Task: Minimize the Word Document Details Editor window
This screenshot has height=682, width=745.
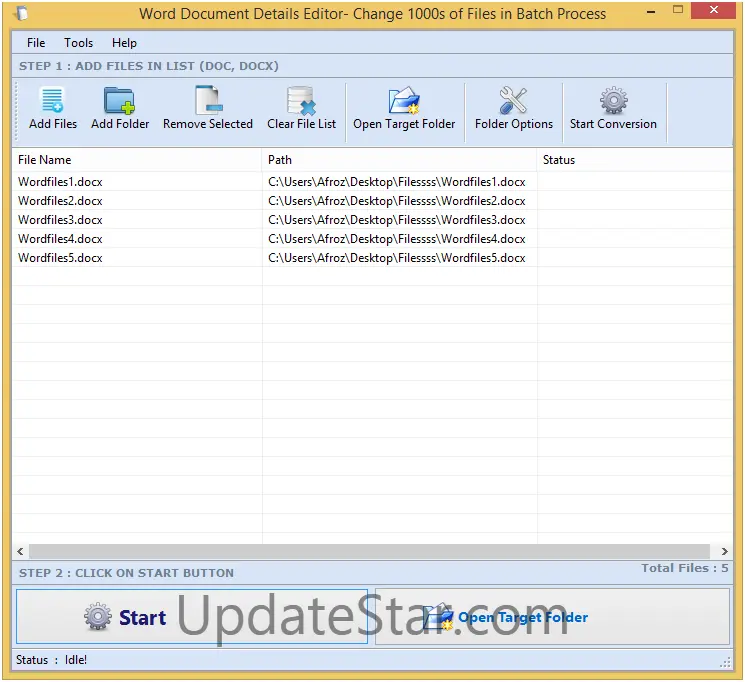Action: (651, 11)
